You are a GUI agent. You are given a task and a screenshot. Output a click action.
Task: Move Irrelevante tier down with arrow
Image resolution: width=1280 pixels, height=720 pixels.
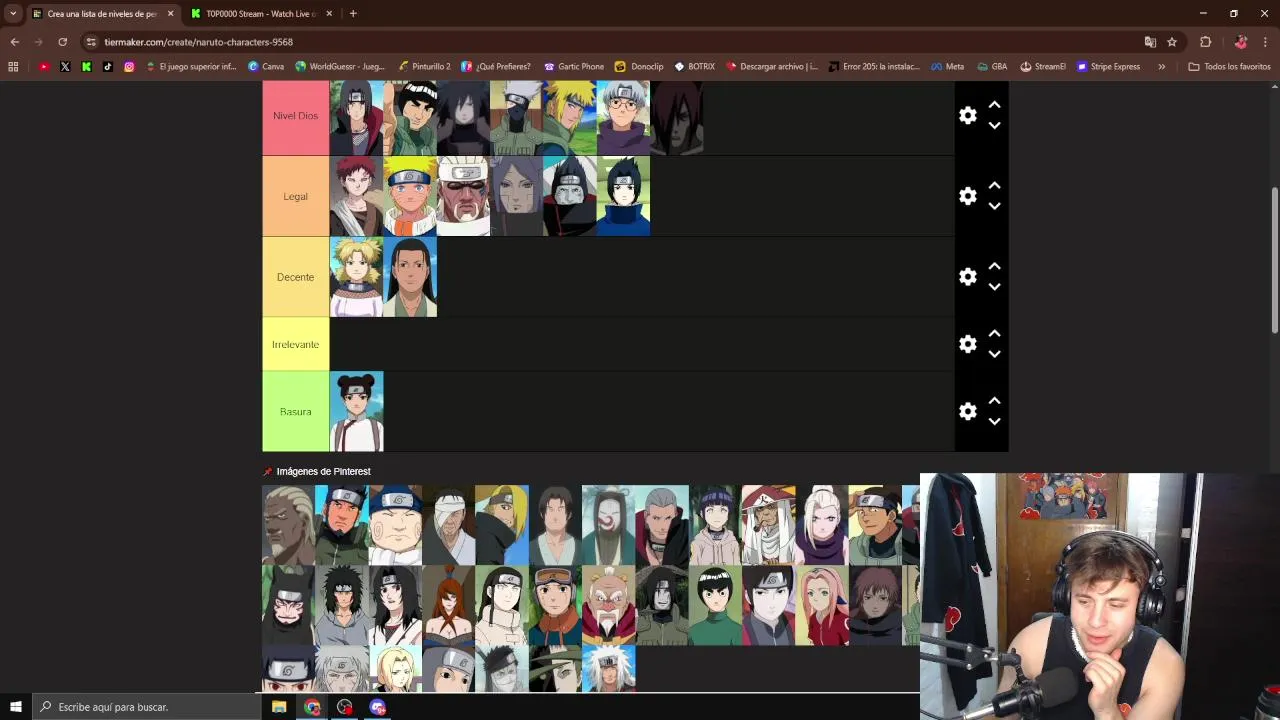point(994,355)
